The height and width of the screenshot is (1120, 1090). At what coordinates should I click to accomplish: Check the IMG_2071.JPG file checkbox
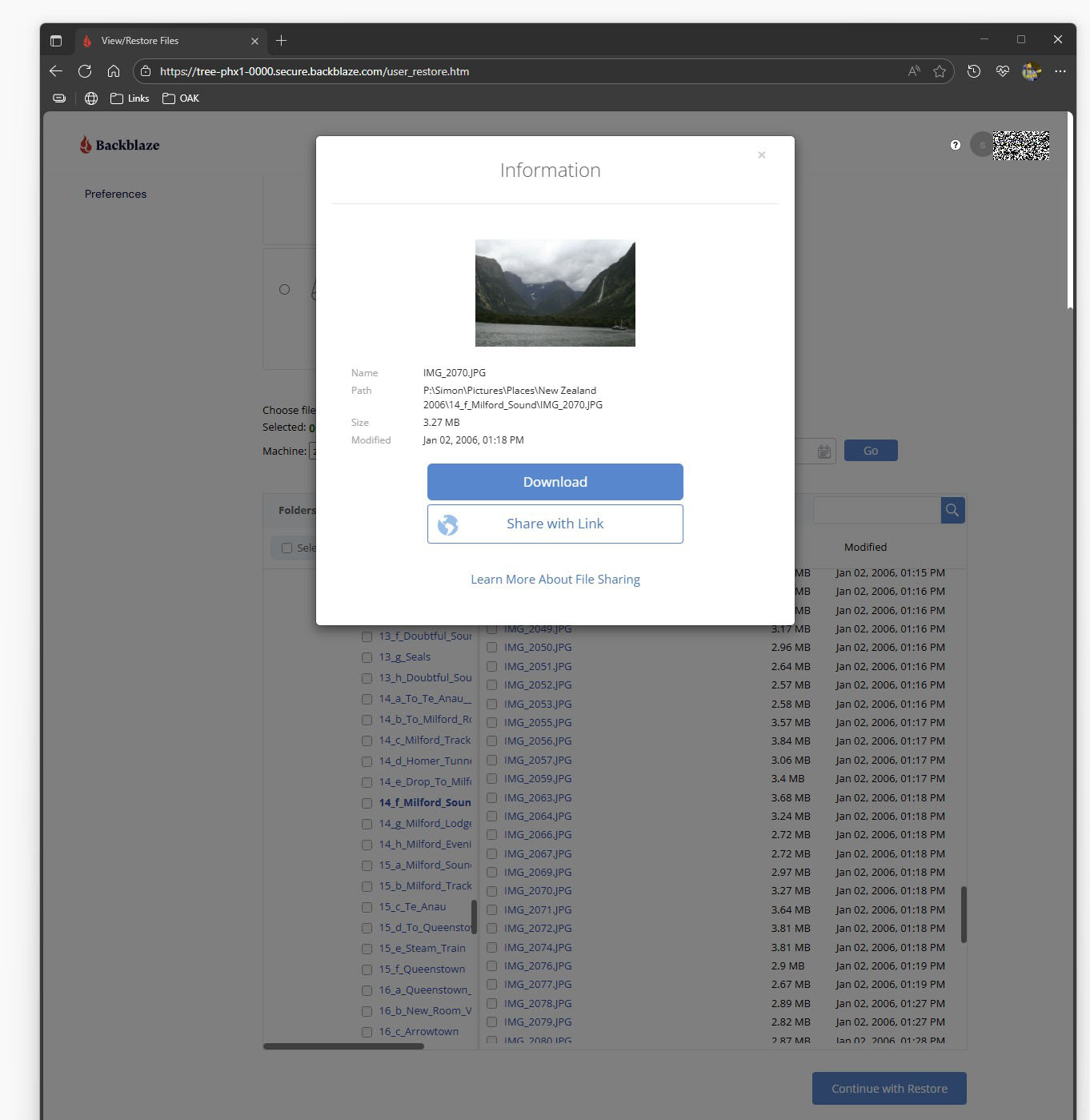tap(492, 910)
